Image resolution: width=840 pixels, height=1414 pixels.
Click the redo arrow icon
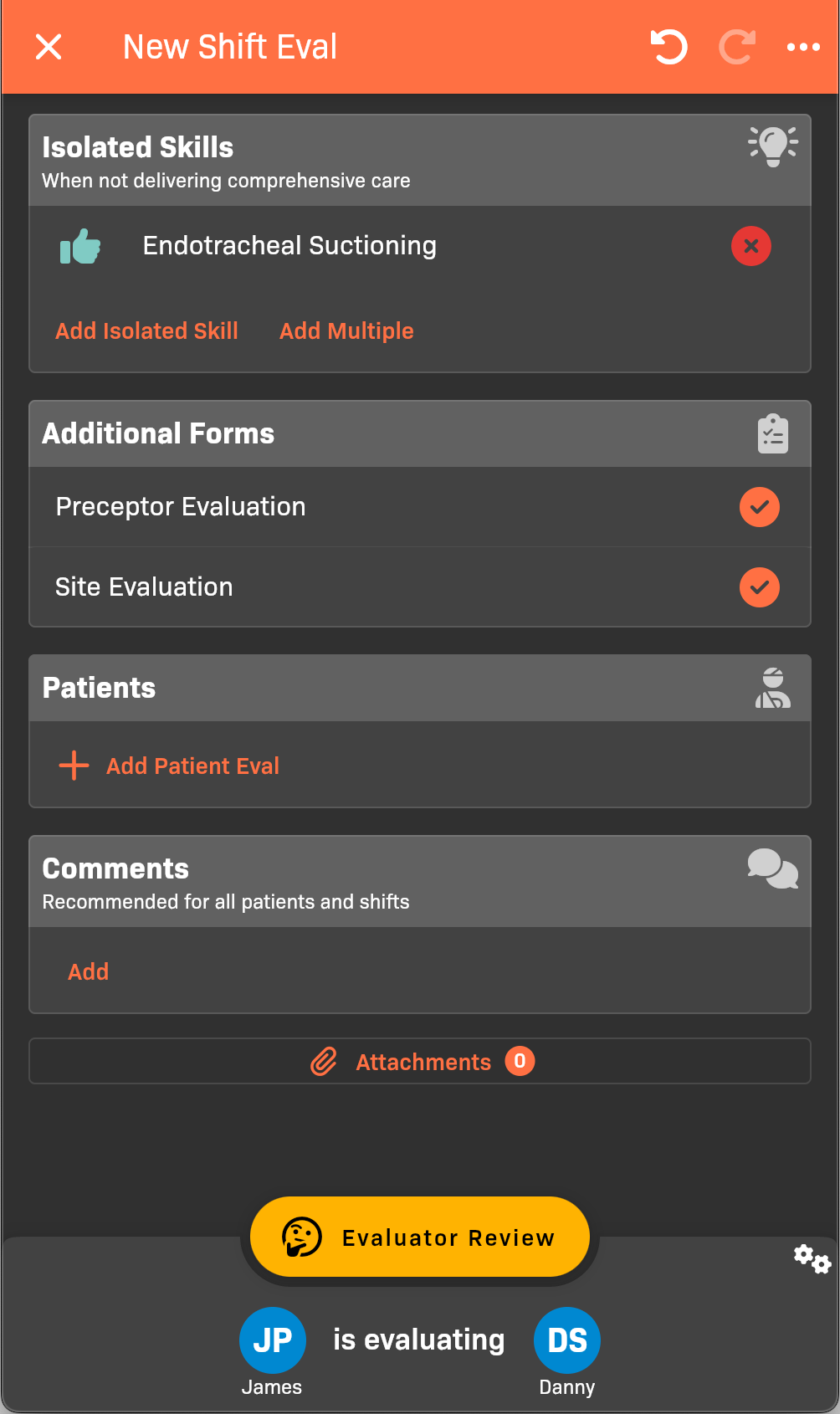tap(737, 47)
